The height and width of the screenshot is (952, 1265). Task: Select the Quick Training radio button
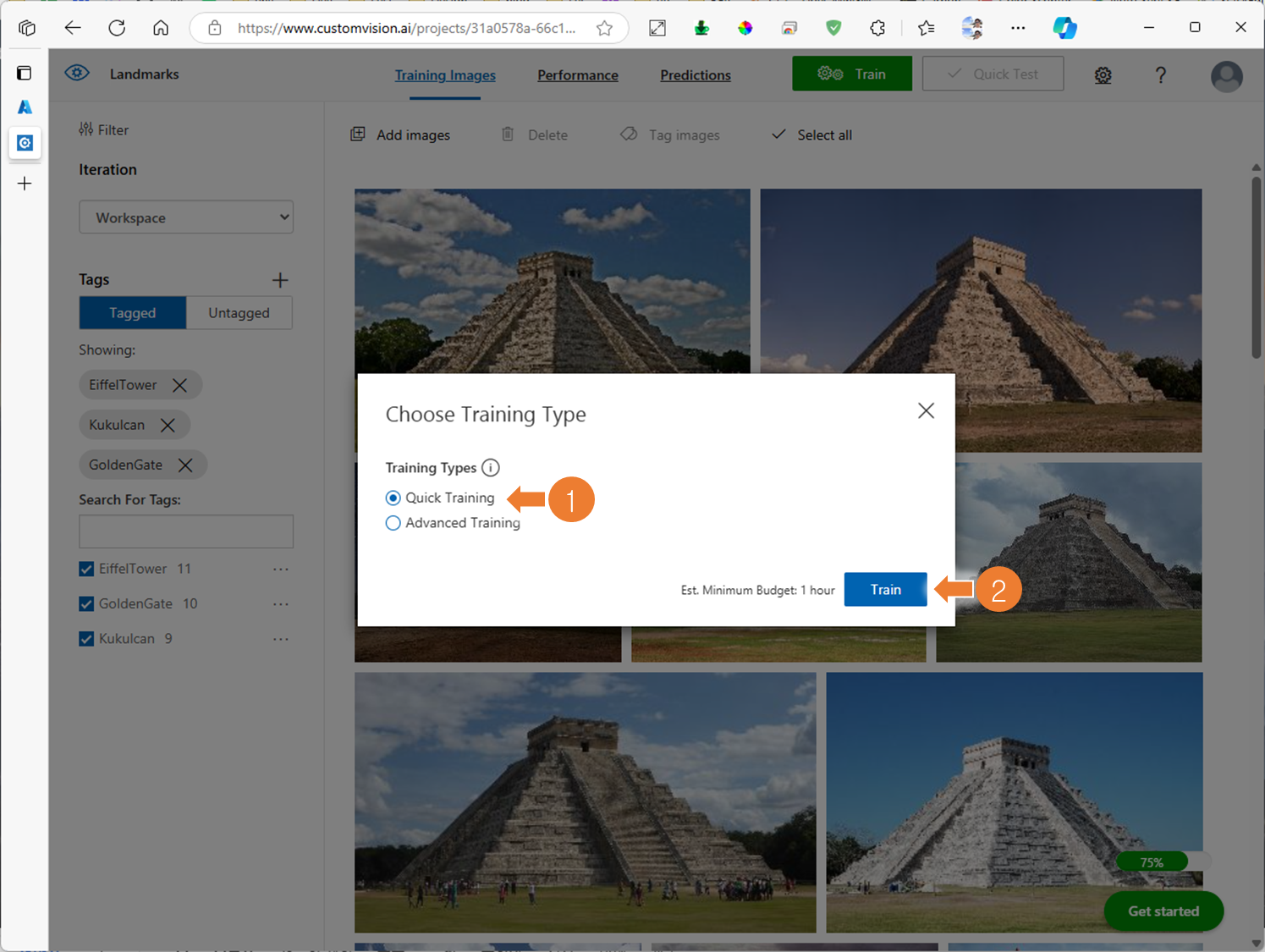(393, 498)
